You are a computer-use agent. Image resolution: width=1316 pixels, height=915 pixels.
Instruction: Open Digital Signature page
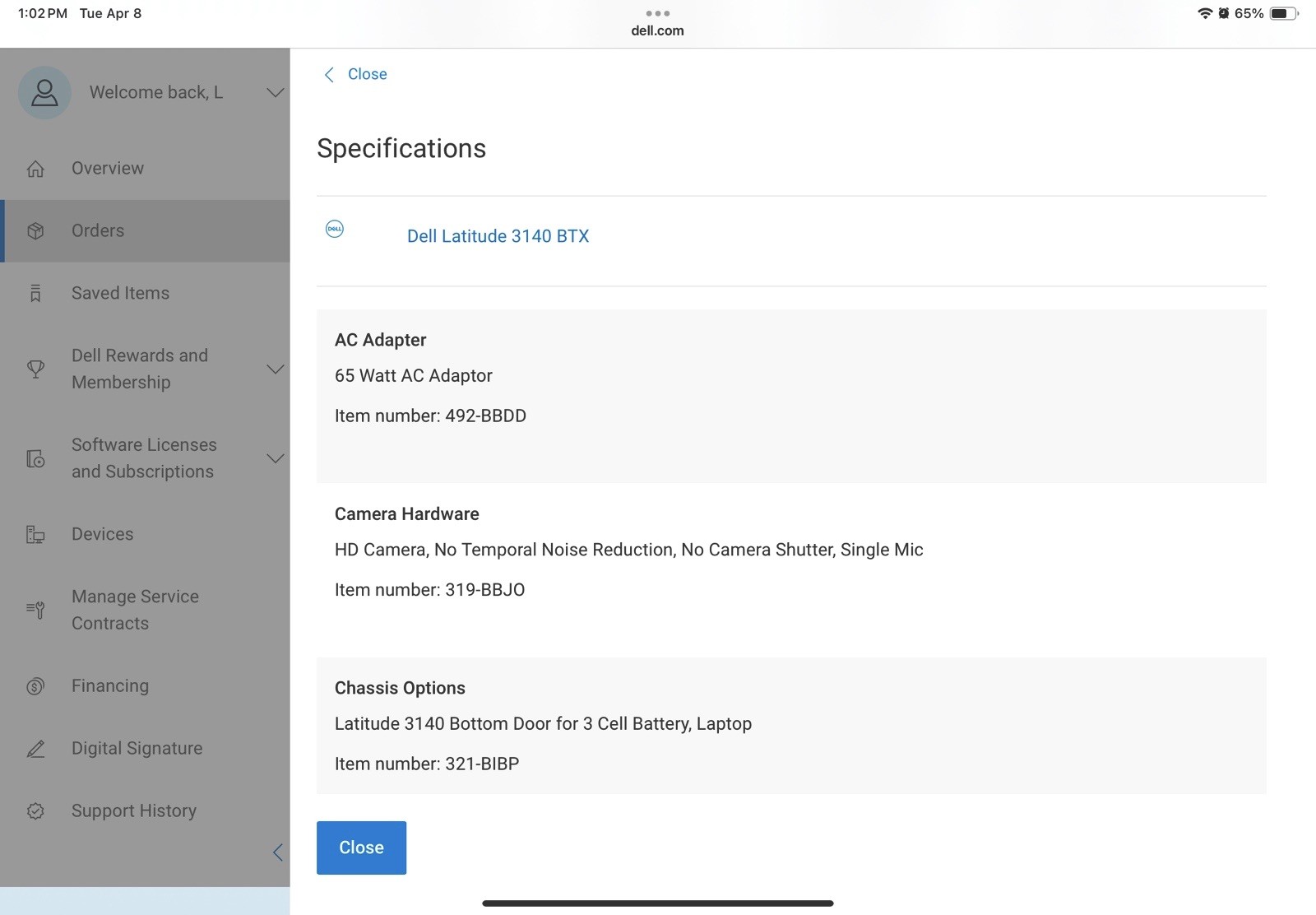click(145, 749)
